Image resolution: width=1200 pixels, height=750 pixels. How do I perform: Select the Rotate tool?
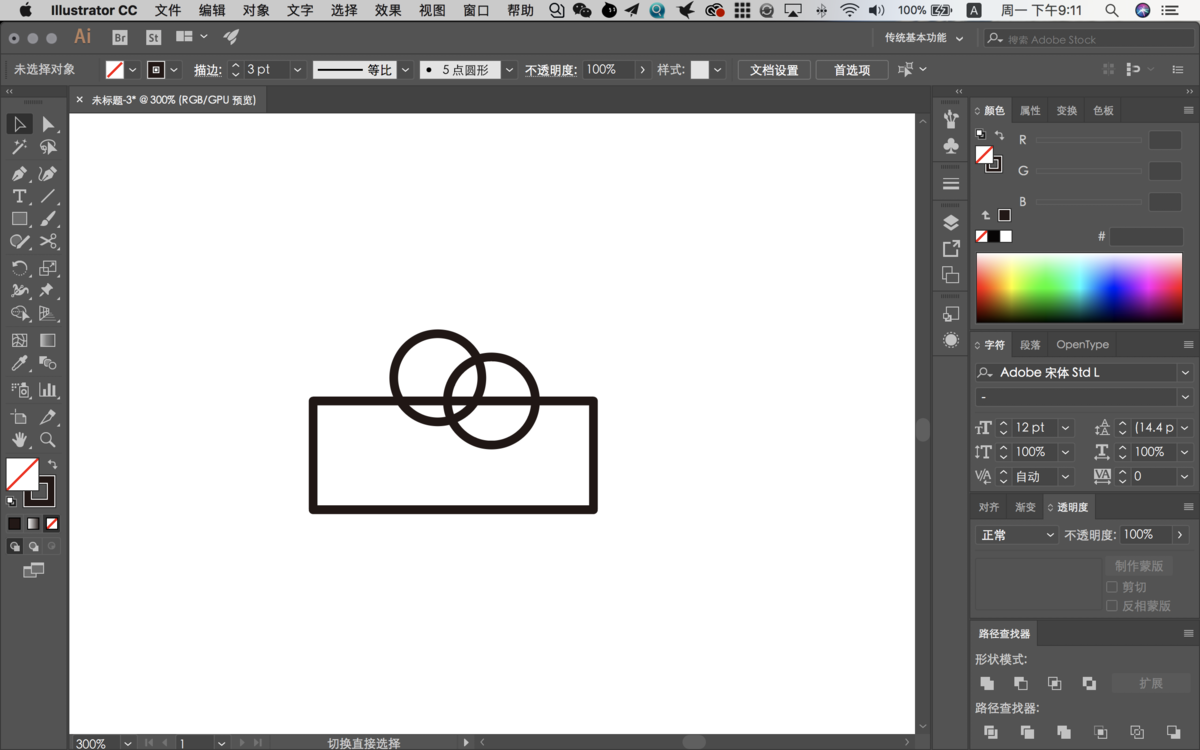pos(19,268)
